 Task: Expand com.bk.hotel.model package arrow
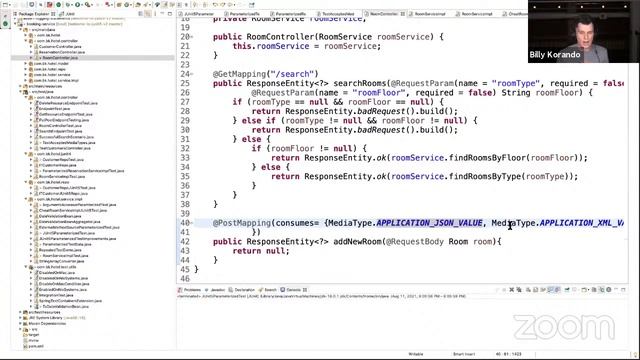click(x=26, y=63)
